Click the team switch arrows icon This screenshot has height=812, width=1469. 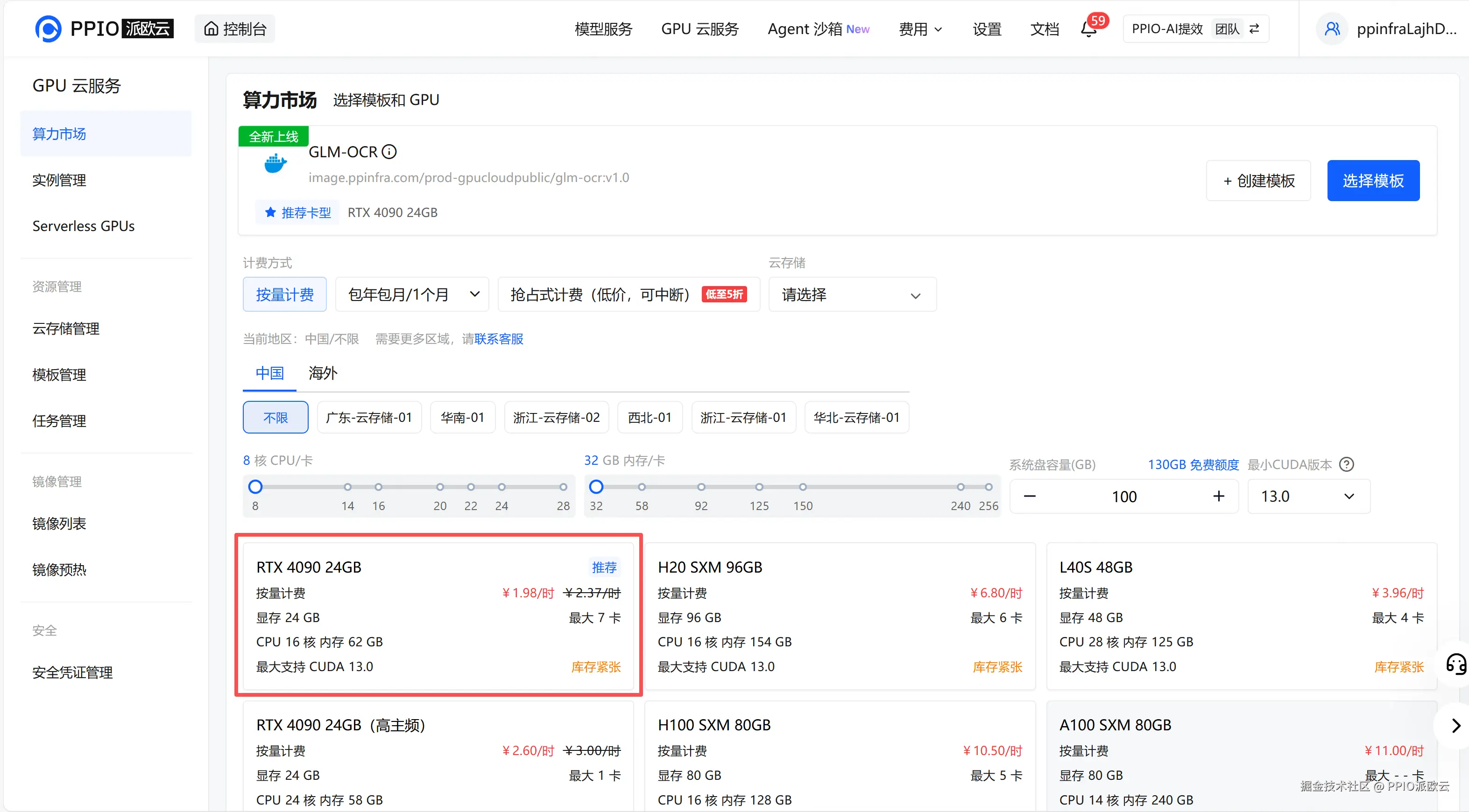tap(1254, 28)
